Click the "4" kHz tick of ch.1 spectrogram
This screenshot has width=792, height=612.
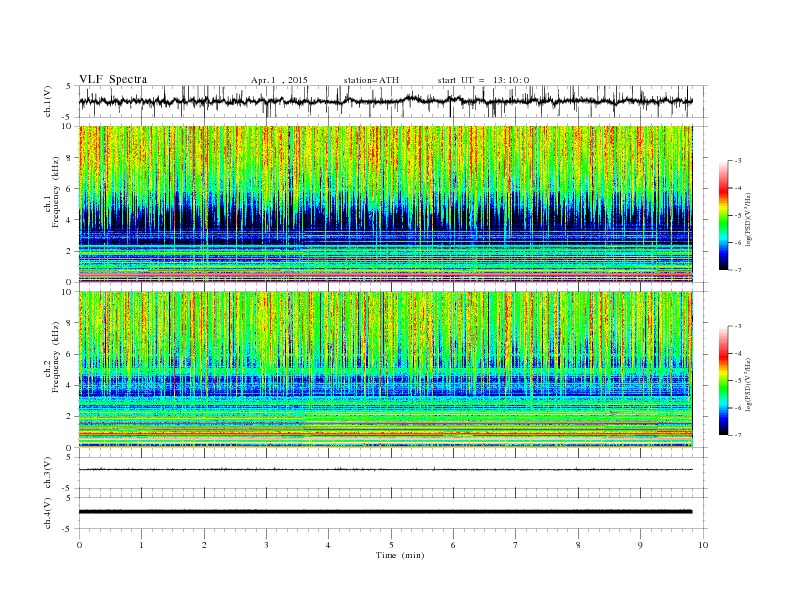70,220
